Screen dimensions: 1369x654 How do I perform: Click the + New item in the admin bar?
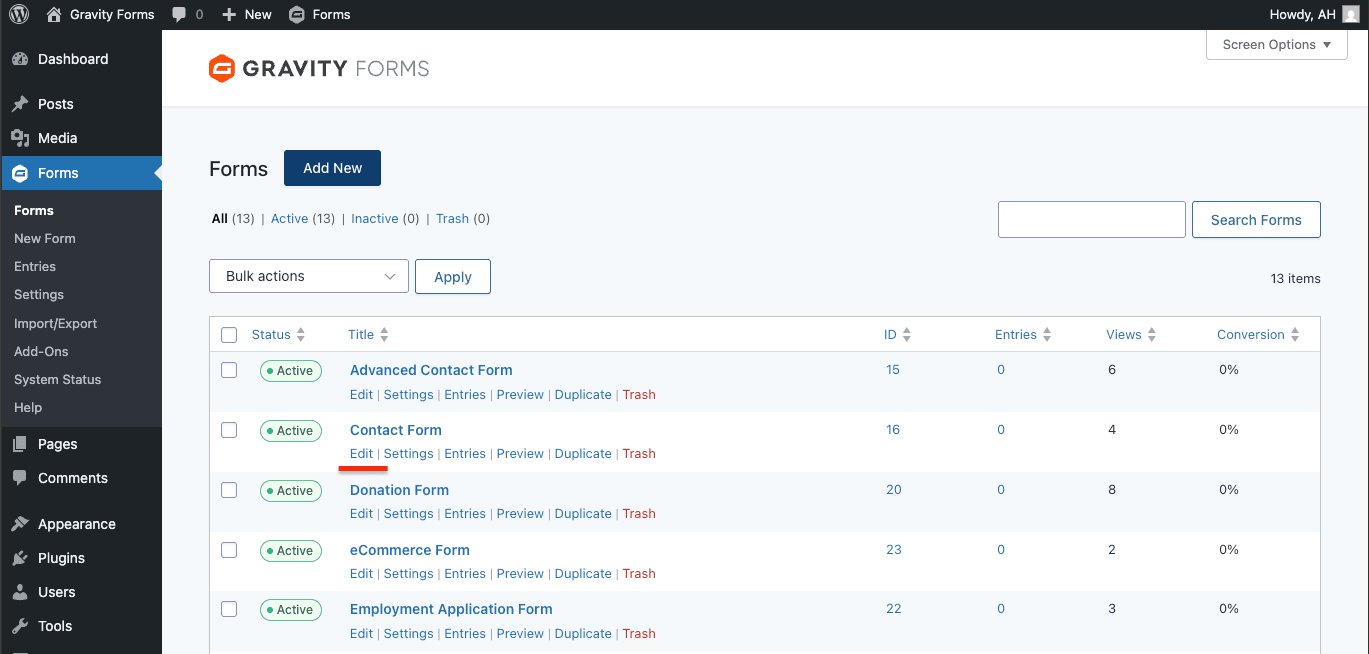(x=246, y=14)
